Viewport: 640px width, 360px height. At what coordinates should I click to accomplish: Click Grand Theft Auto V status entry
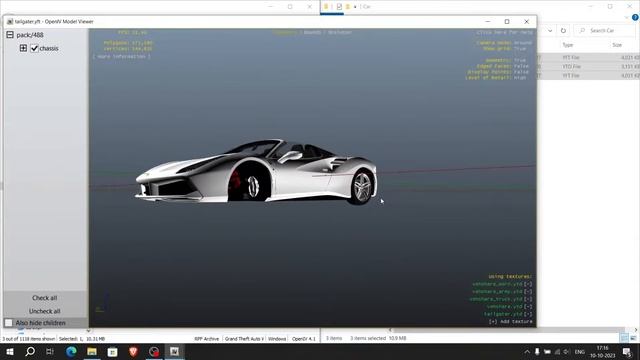[x=244, y=339]
